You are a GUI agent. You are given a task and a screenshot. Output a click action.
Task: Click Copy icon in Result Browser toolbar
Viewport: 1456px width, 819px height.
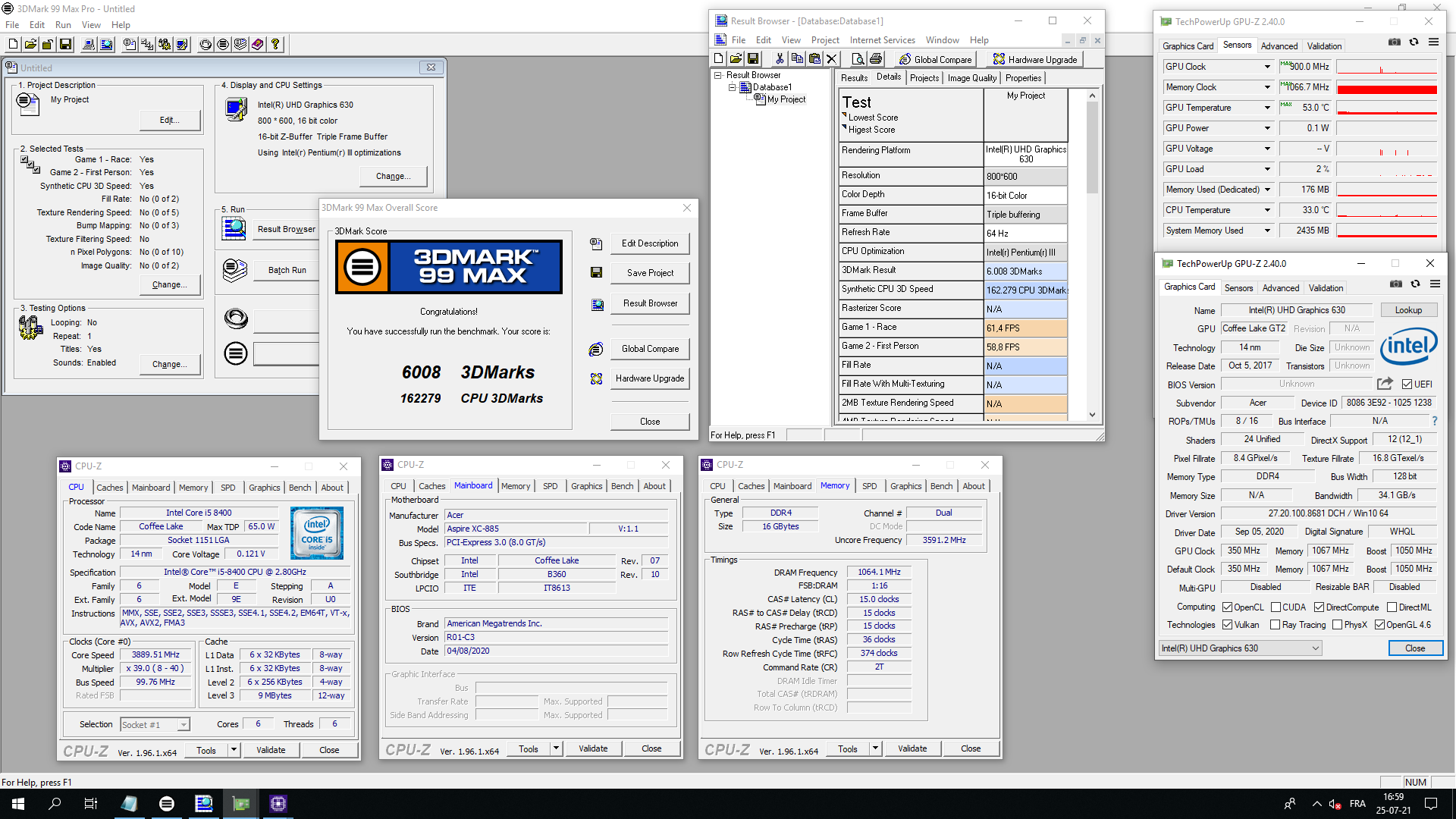tap(797, 59)
